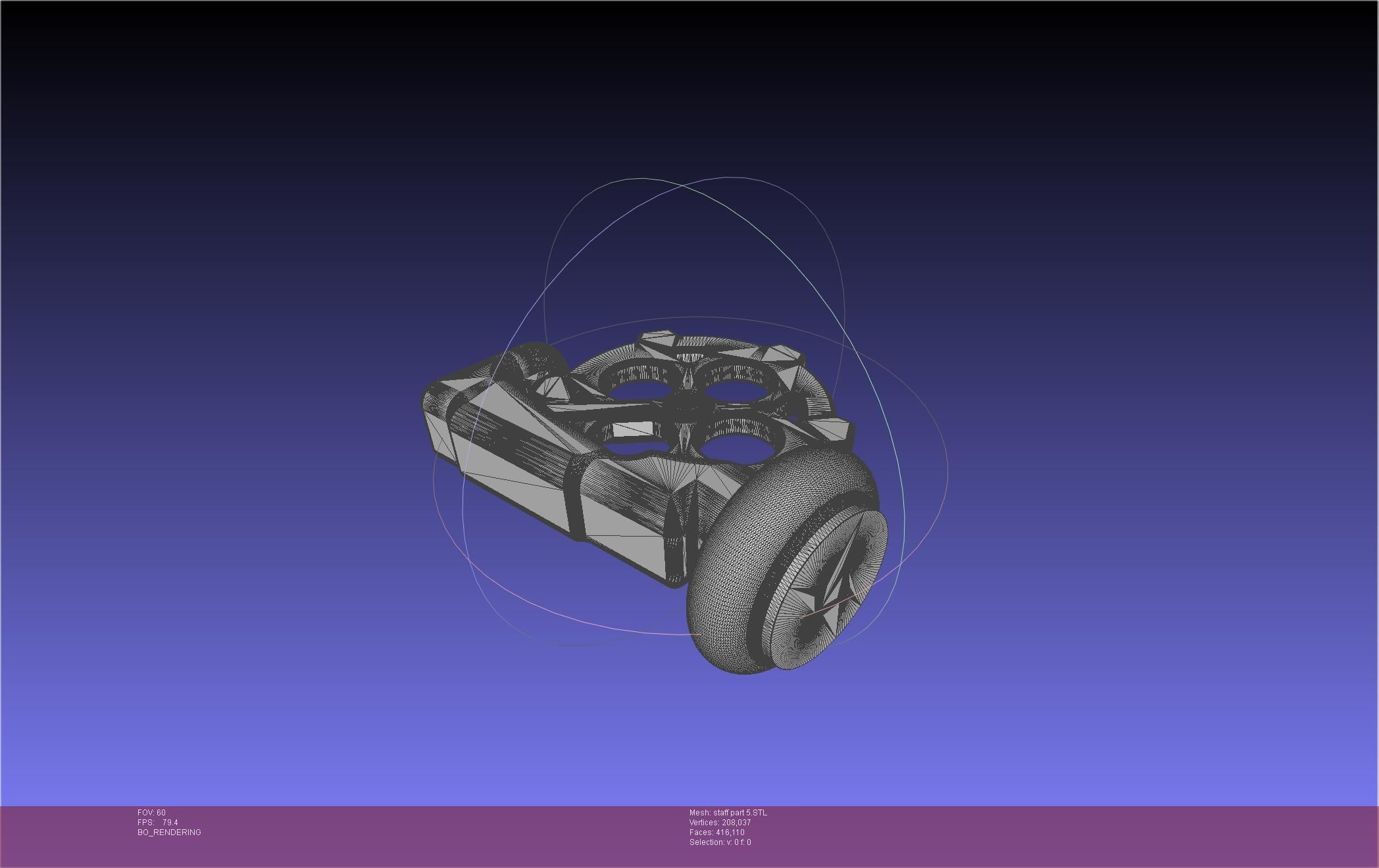Click the BO_RENDERING status label
1379x868 pixels.
(169, 832)
